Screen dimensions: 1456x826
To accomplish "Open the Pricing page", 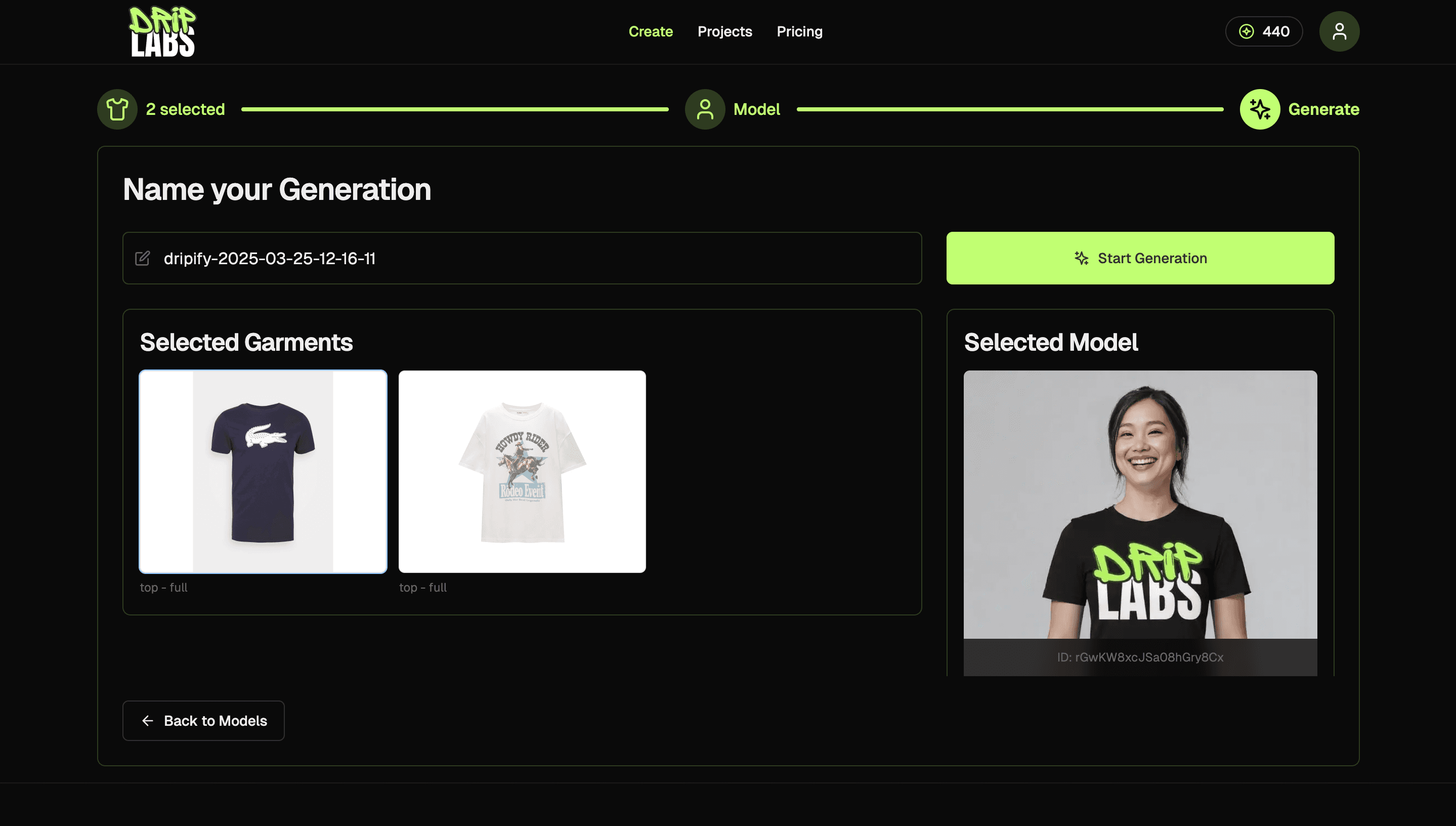I will click(799, 32).
